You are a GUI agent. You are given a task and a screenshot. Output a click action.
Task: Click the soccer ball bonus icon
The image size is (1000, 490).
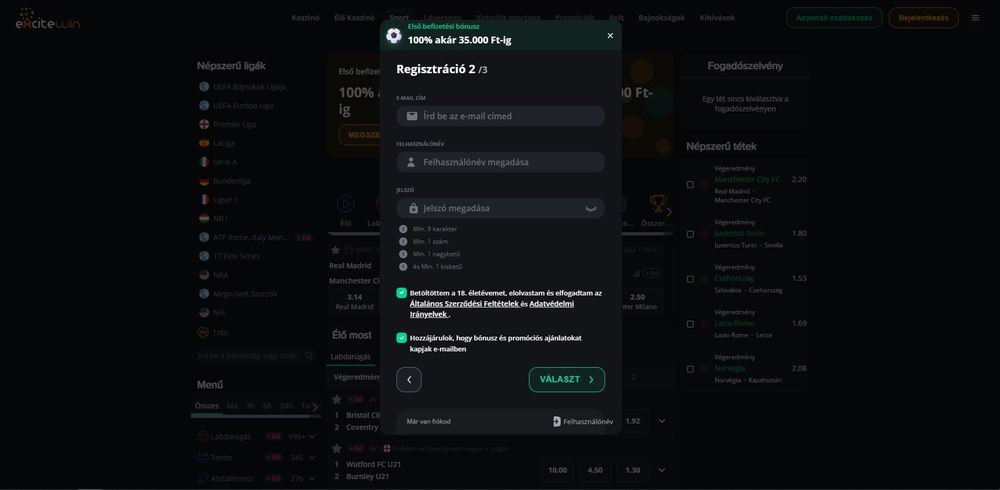394,35
